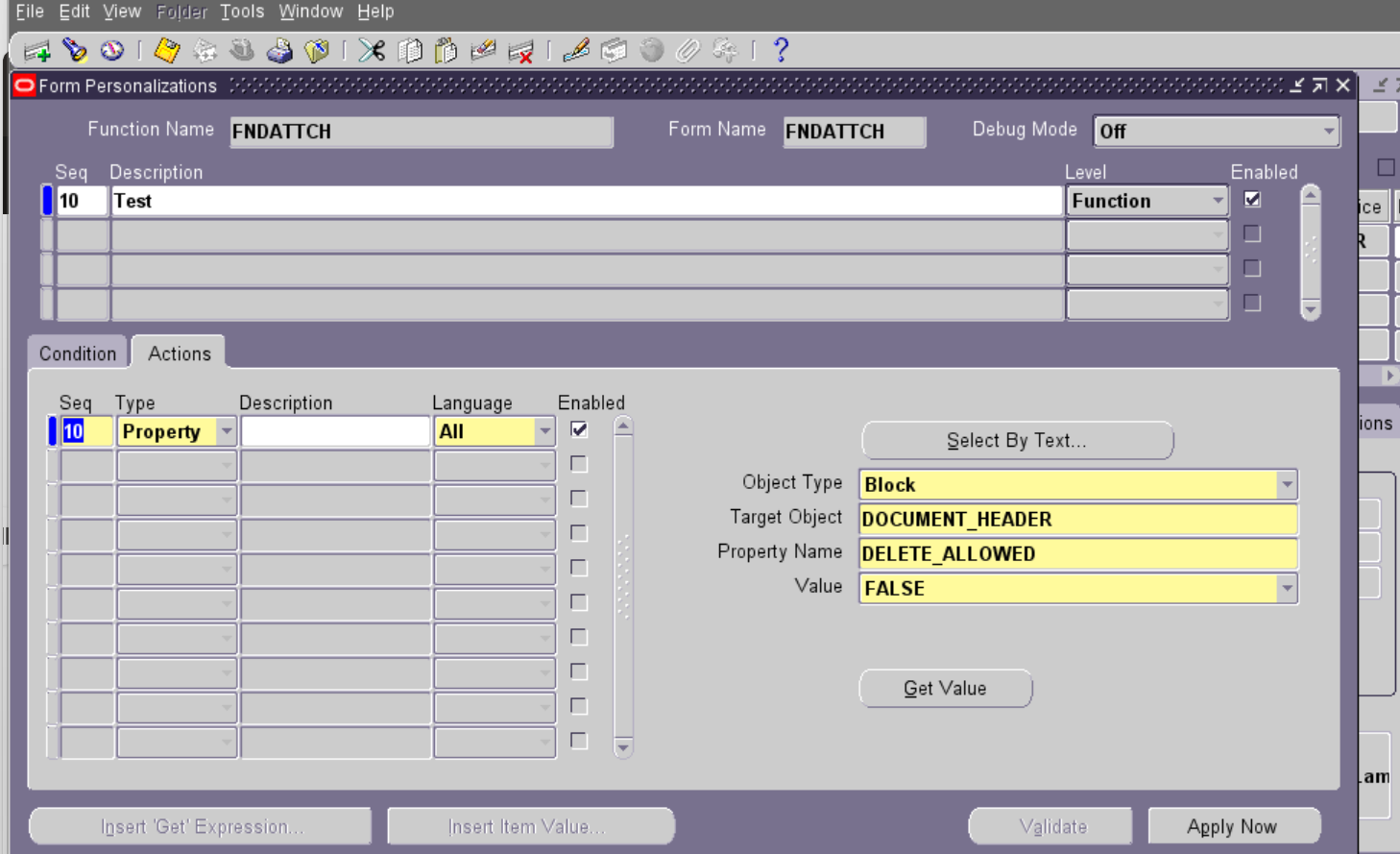Switch to the Condition tab

pos(78,354)
